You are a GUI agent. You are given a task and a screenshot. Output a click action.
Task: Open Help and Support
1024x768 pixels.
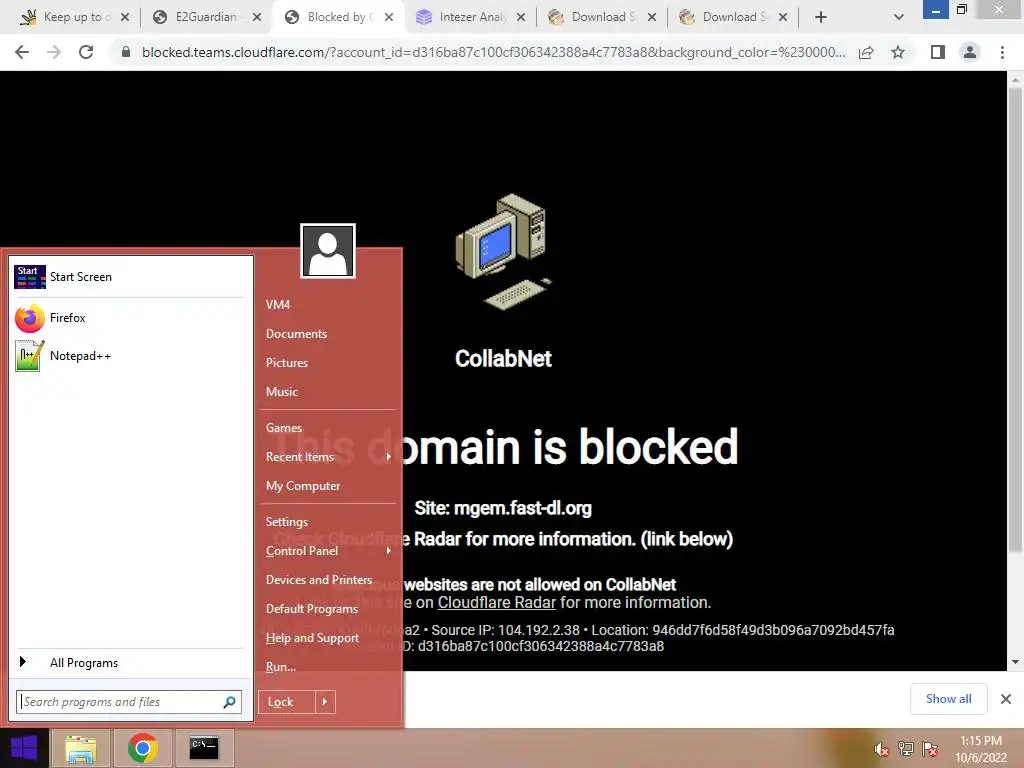[312, 638]
